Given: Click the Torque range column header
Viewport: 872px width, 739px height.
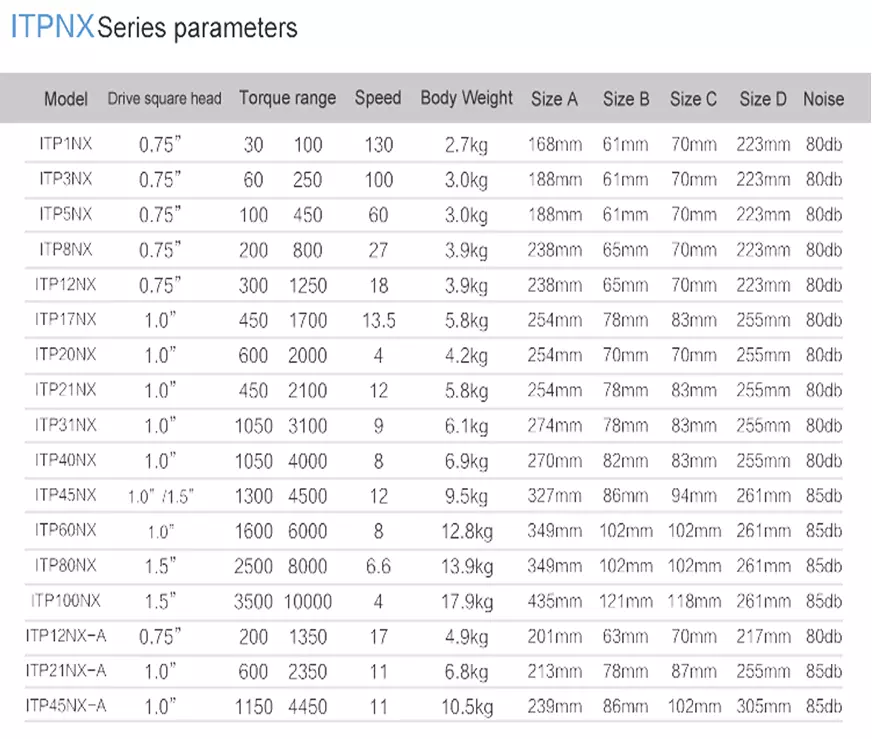Looking at the screenshot, I should [287, 98].
